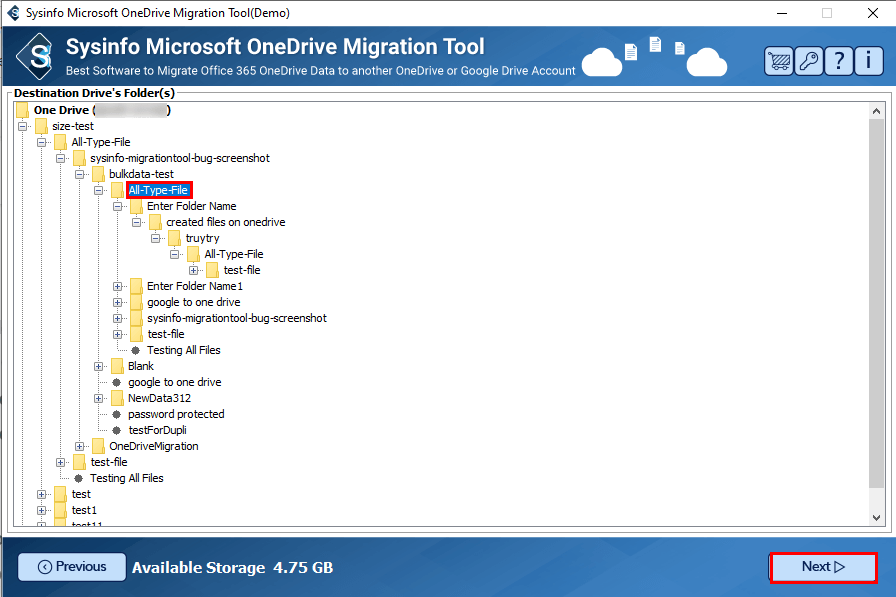
Task: Click the scrollbar up arrow
Action: 876,110
